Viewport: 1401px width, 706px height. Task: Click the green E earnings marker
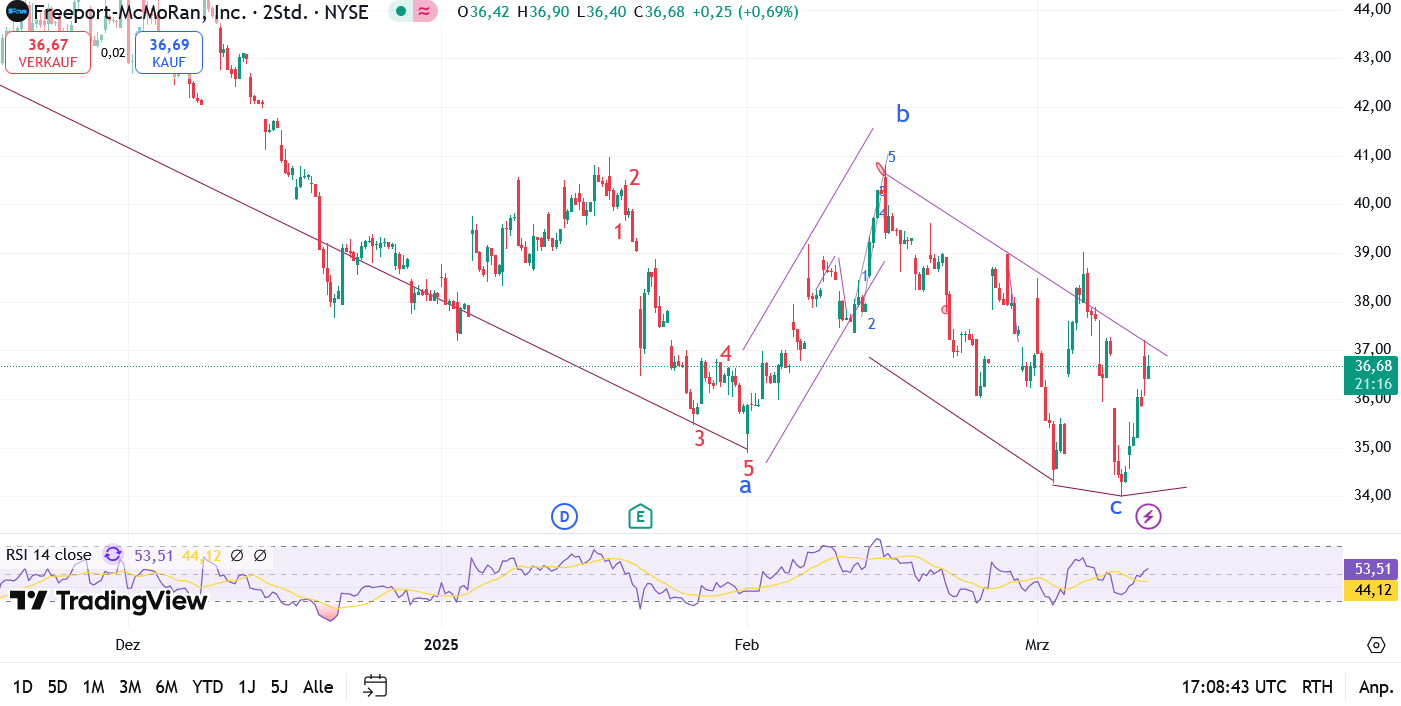[640, 517]
